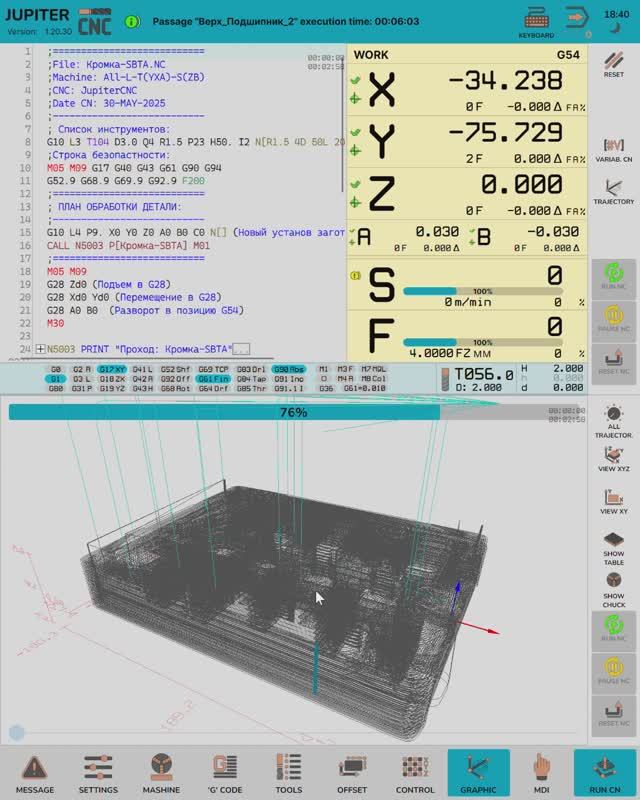Click the spindle S 100% override bar
This screenshot has width=640, height=800.
pos(482,291)
